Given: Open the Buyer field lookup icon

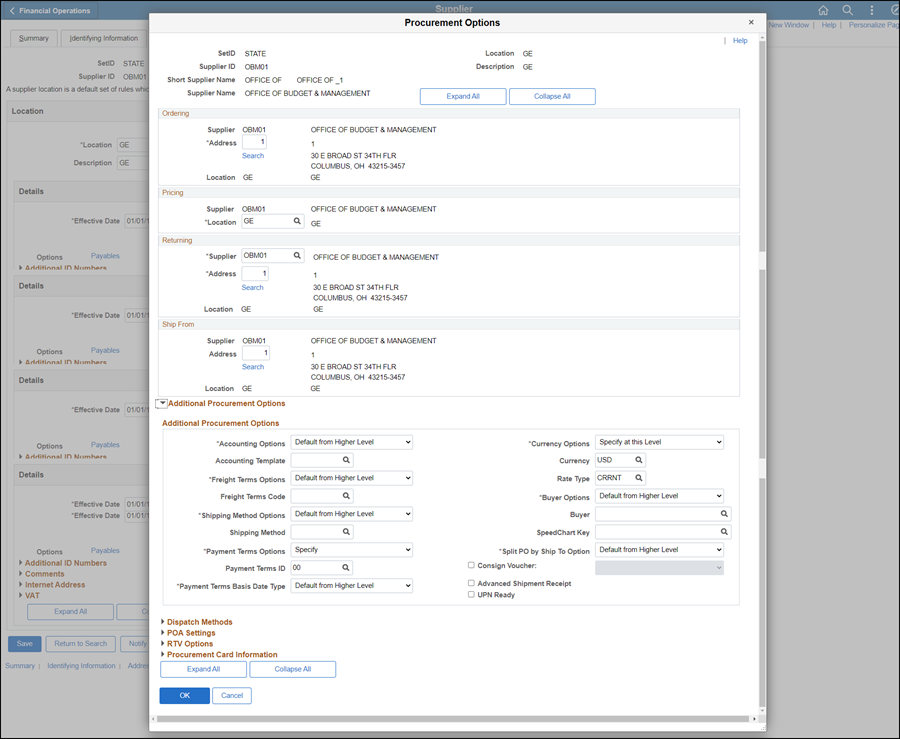Looking at the screenshot, I should [x=723, y=515].
